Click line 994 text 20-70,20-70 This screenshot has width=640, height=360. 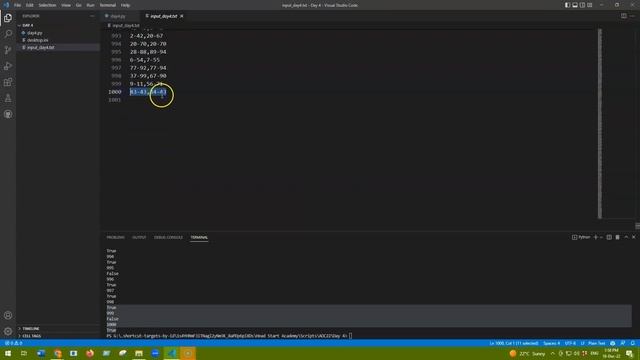148,44
